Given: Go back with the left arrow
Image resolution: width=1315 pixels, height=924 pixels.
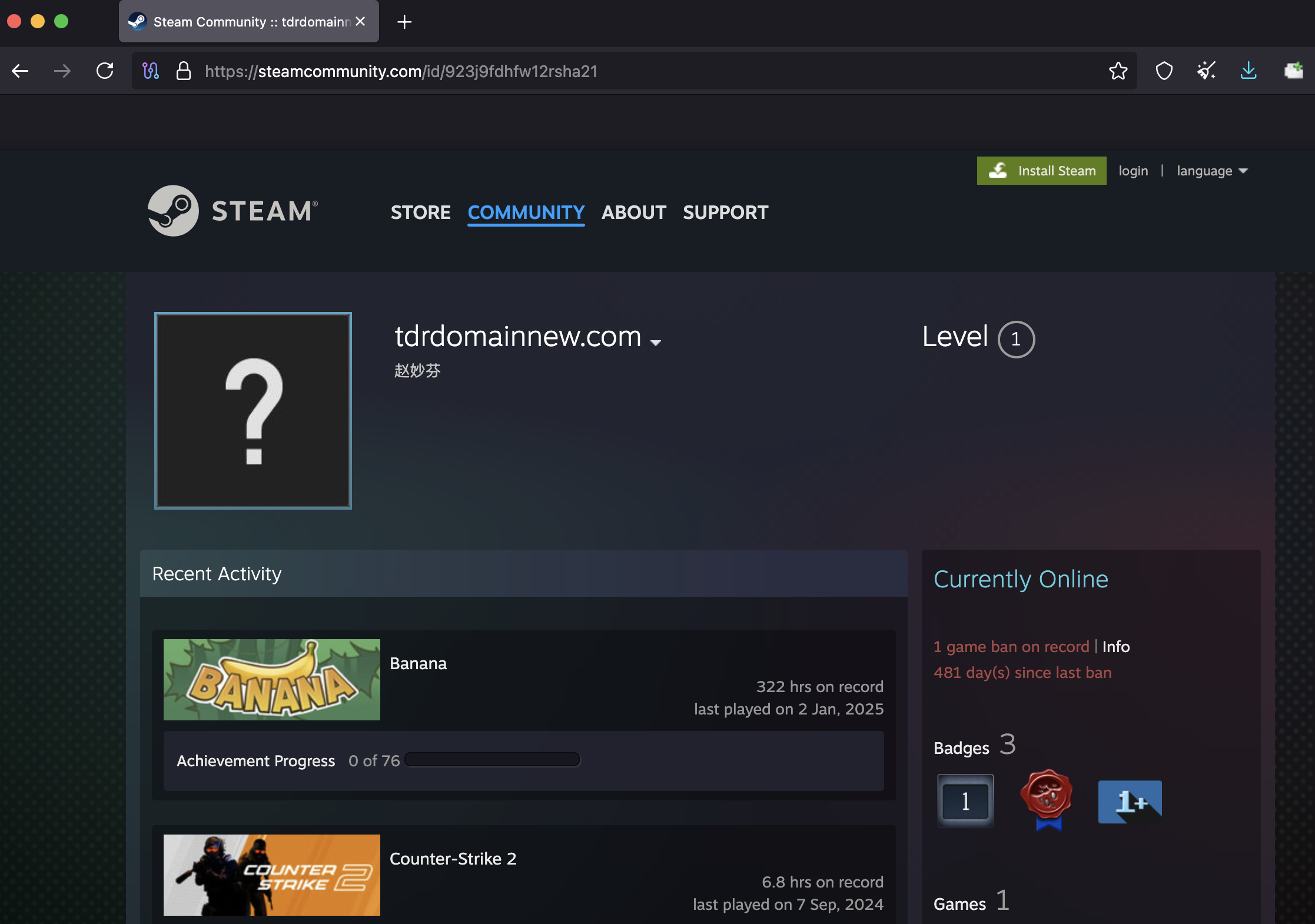Looking at the screenshot, I should [21, 71].
